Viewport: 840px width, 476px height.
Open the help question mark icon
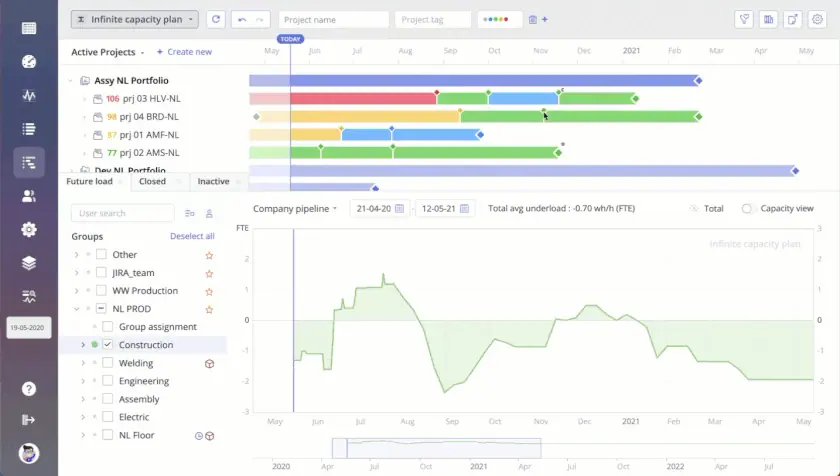point(28,389)
